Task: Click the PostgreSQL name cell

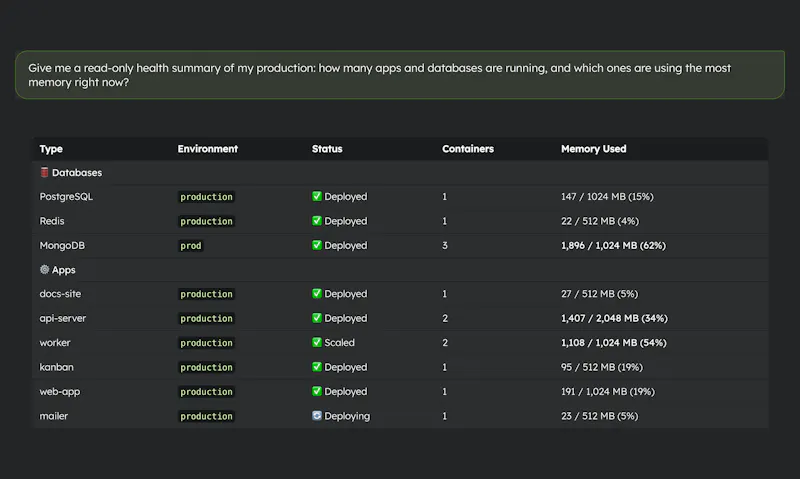Action: [x=66, y=197]
